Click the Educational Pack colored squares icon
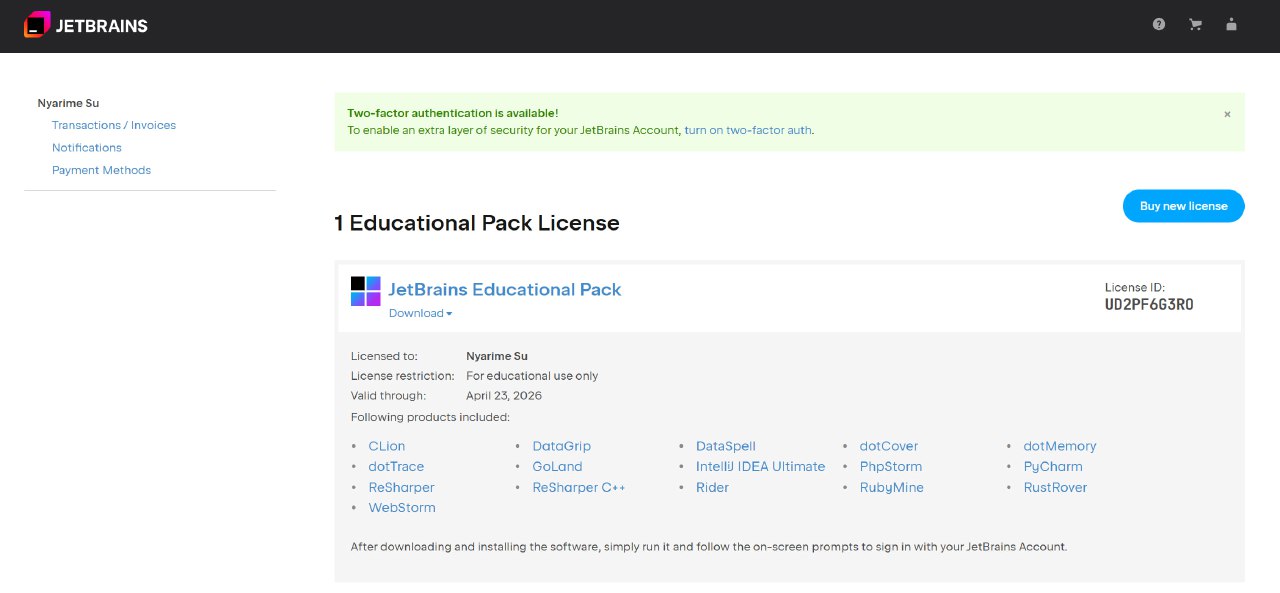This screenshot has width=1280, height=593. click(366, 291)
